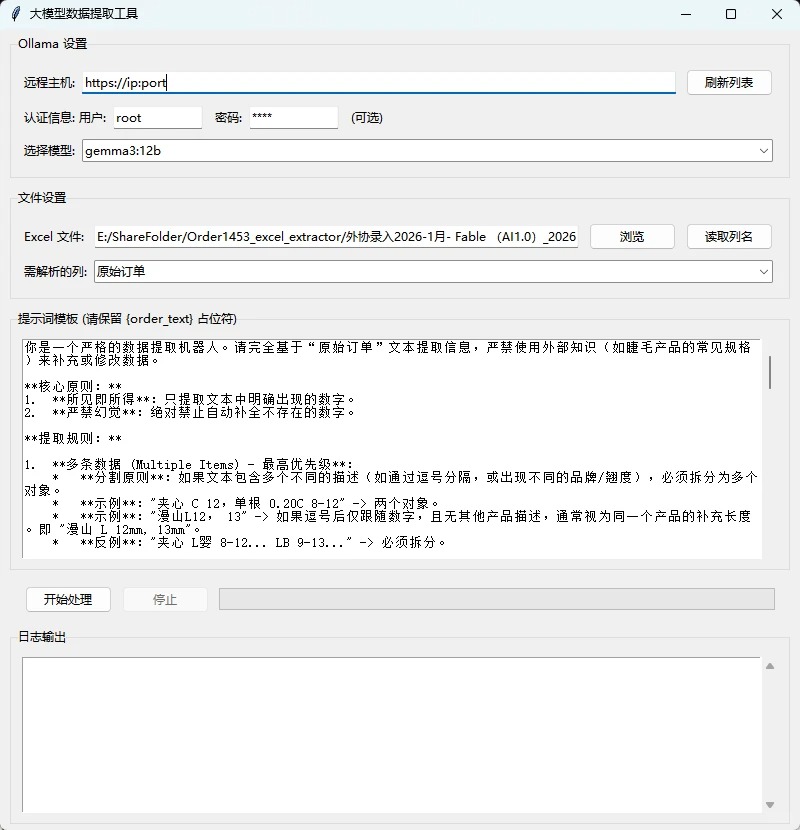
Task: Click the prompt template scrollbar thumb
Action: click(x=769, y=371)
